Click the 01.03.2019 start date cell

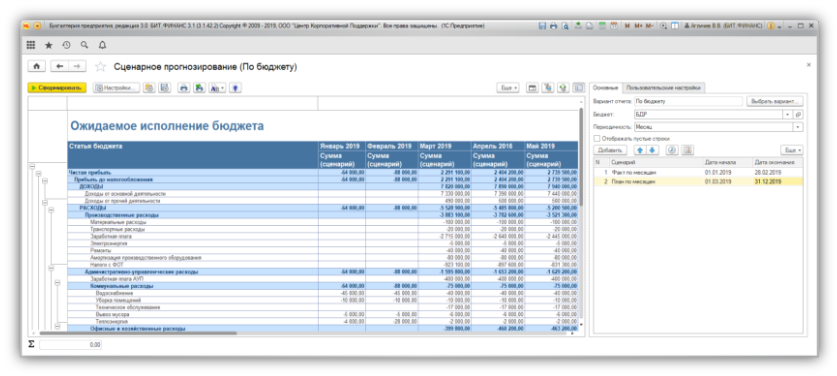pyautogui.click(x=727, y=182)
